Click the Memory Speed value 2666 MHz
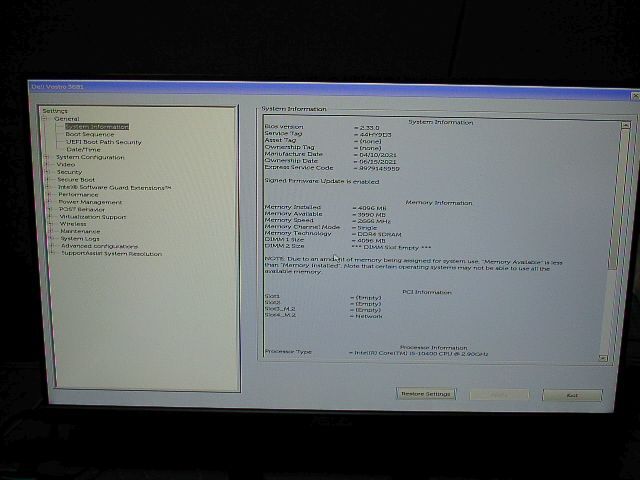 coord(374,221)
